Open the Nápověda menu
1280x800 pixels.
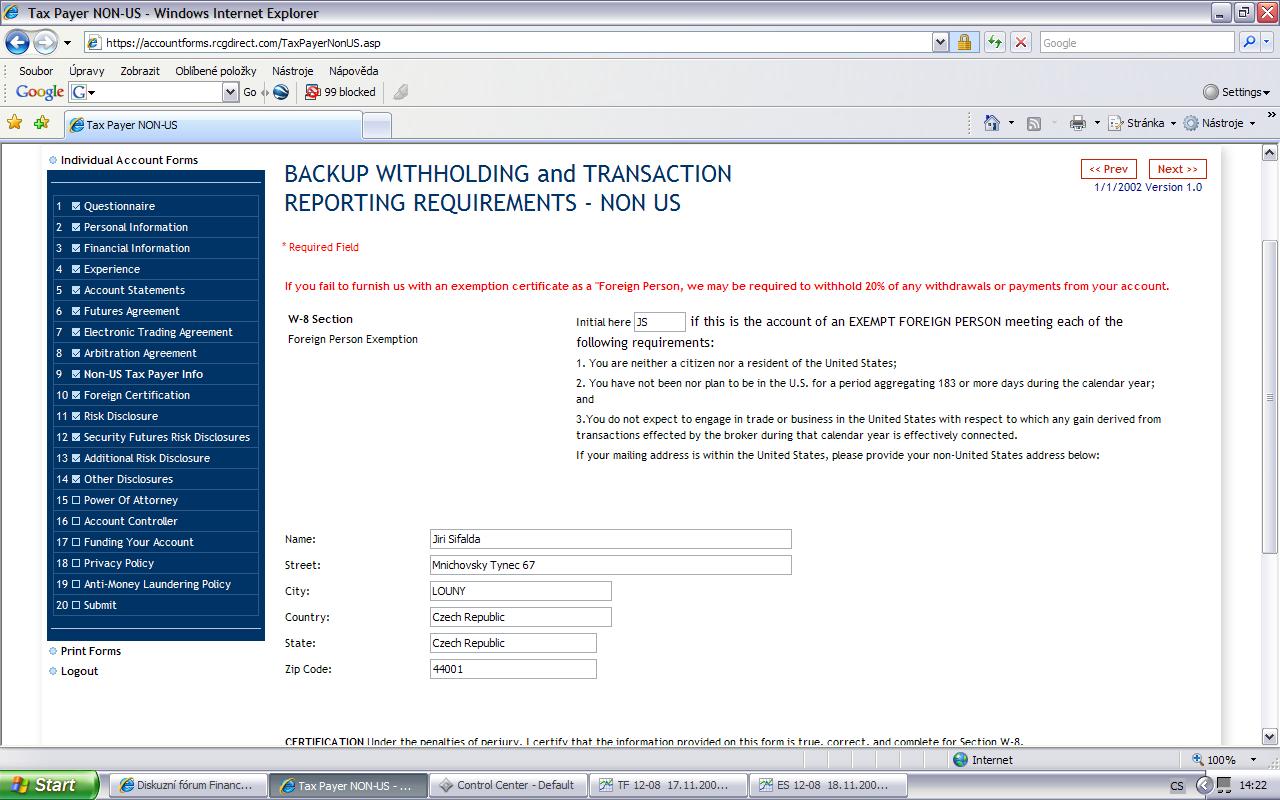pos(354,71)
